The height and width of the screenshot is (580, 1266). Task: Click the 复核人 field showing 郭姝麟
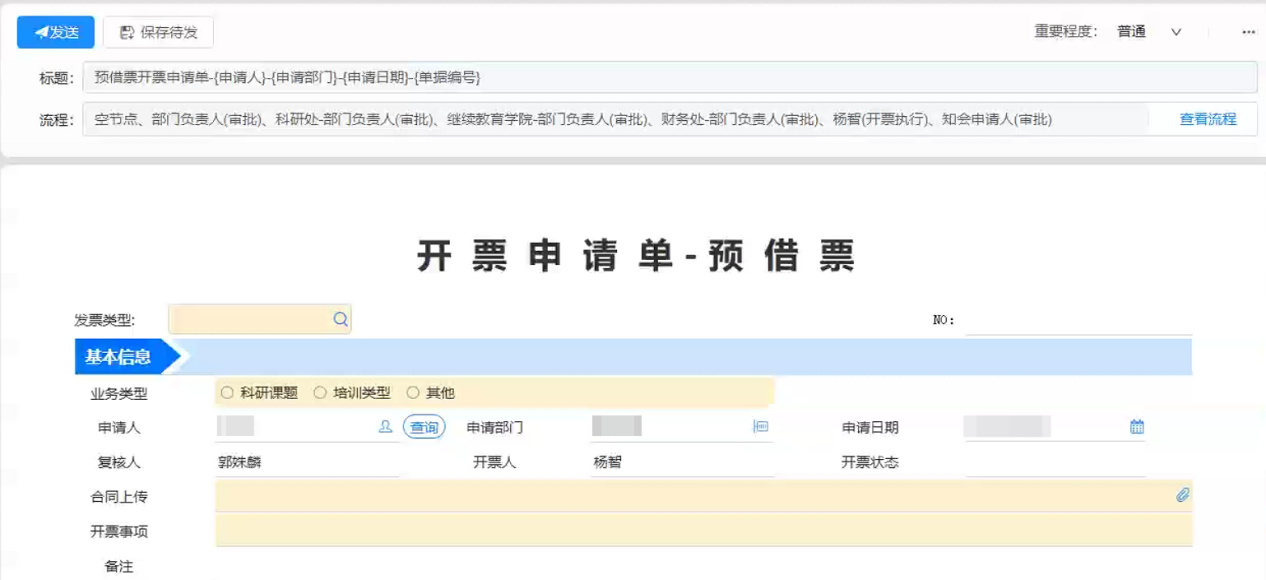click(306, 462)
